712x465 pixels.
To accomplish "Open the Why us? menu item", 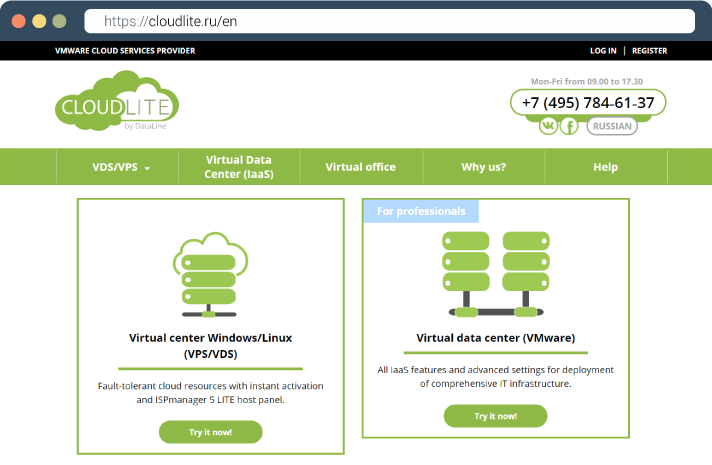I will tap(484, 167).
